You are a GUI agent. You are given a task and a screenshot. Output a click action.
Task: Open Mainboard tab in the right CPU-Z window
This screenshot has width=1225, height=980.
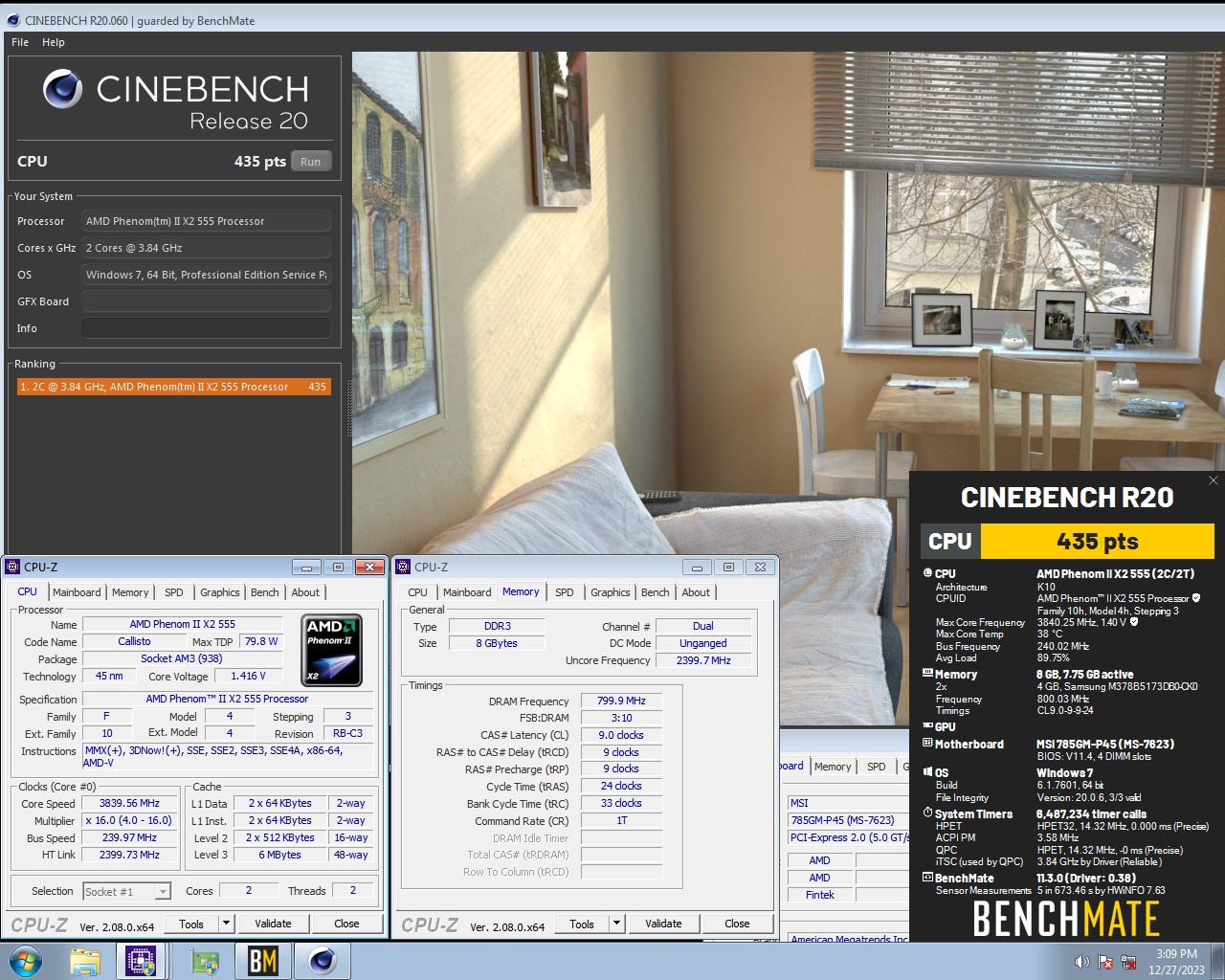[467, 592]
